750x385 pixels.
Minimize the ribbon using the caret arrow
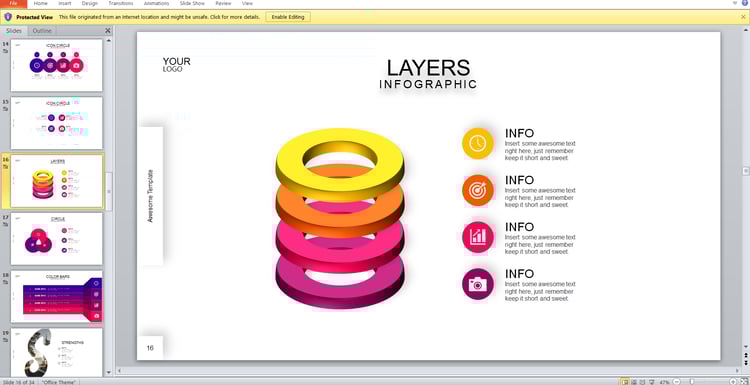(x=735, y=3)
